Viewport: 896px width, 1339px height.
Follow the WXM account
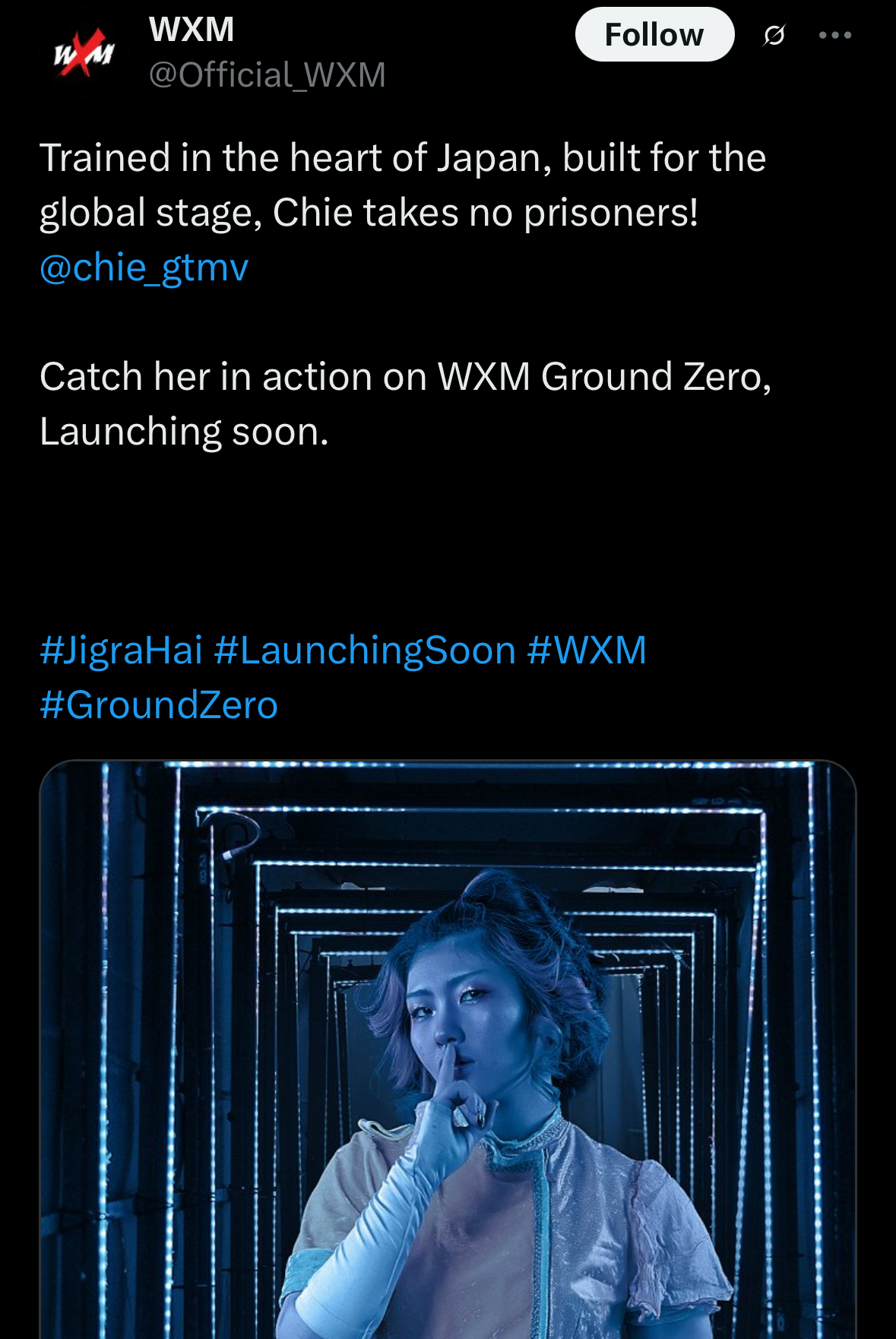click(654, 34)
